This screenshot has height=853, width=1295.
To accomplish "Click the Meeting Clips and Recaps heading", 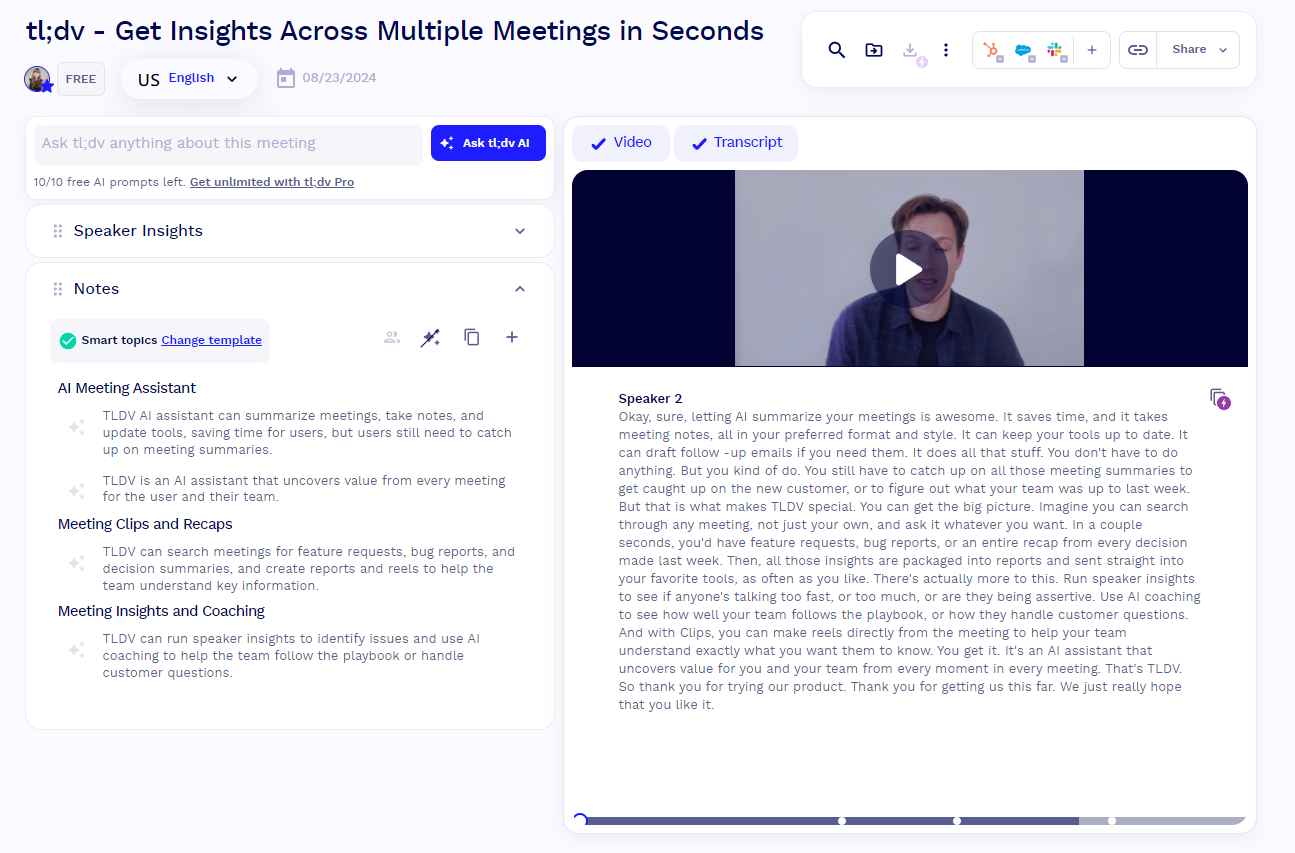I will click(145, 524).
